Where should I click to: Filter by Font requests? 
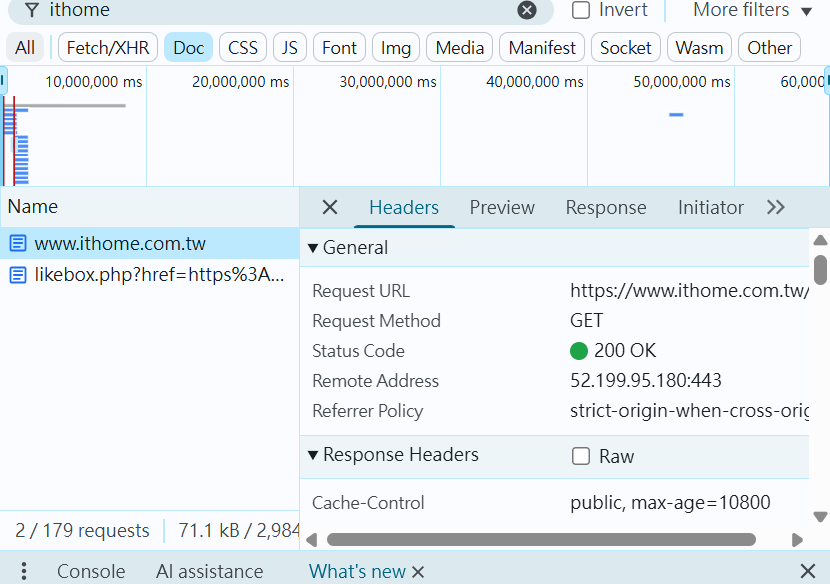339,48
